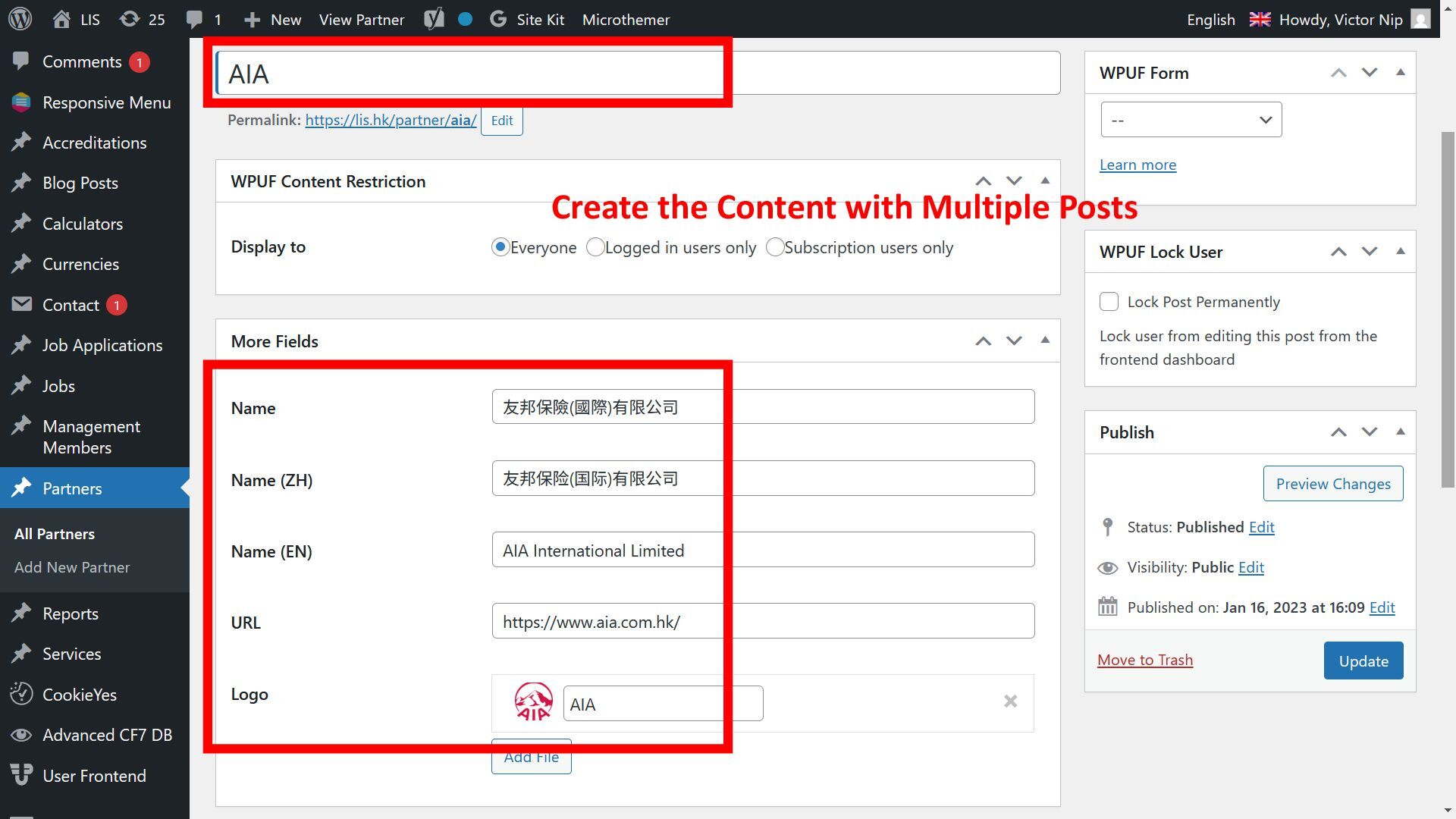
Task: Click the Job Applications pin icon
Action: 21,345
